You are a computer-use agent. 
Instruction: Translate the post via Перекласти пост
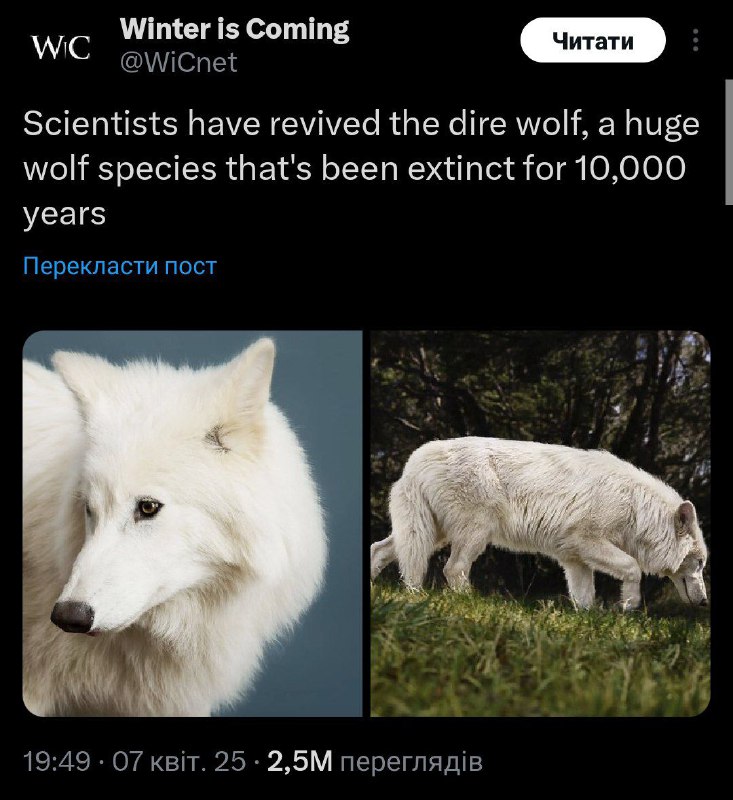tap(120, 266)
